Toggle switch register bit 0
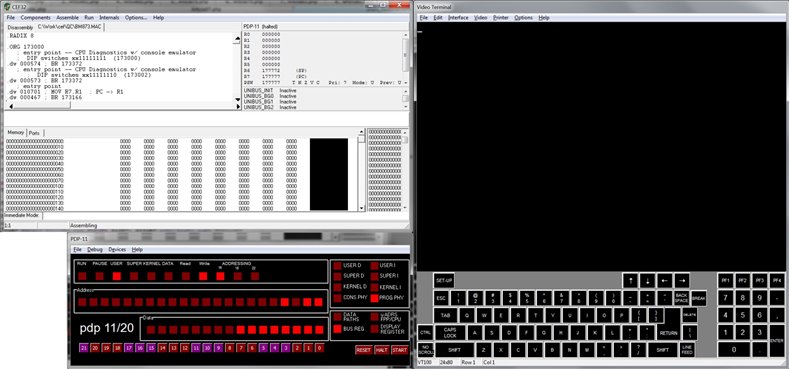The width and height of the screenshot is (789, 369). pos(320,348)
